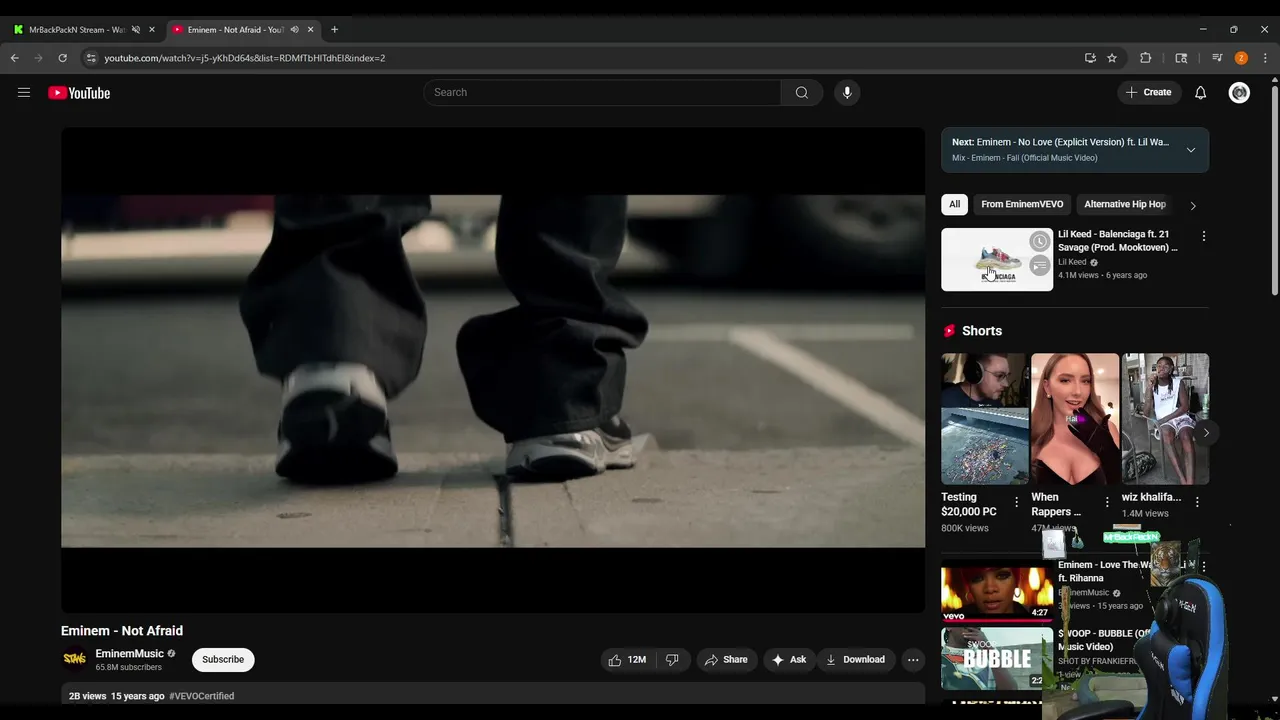Image resolution: width=1280 pixels, height=720 pixels.
Task: Open the Lil Keed Balenciaga thumbnail
Action: pos(997,260)
